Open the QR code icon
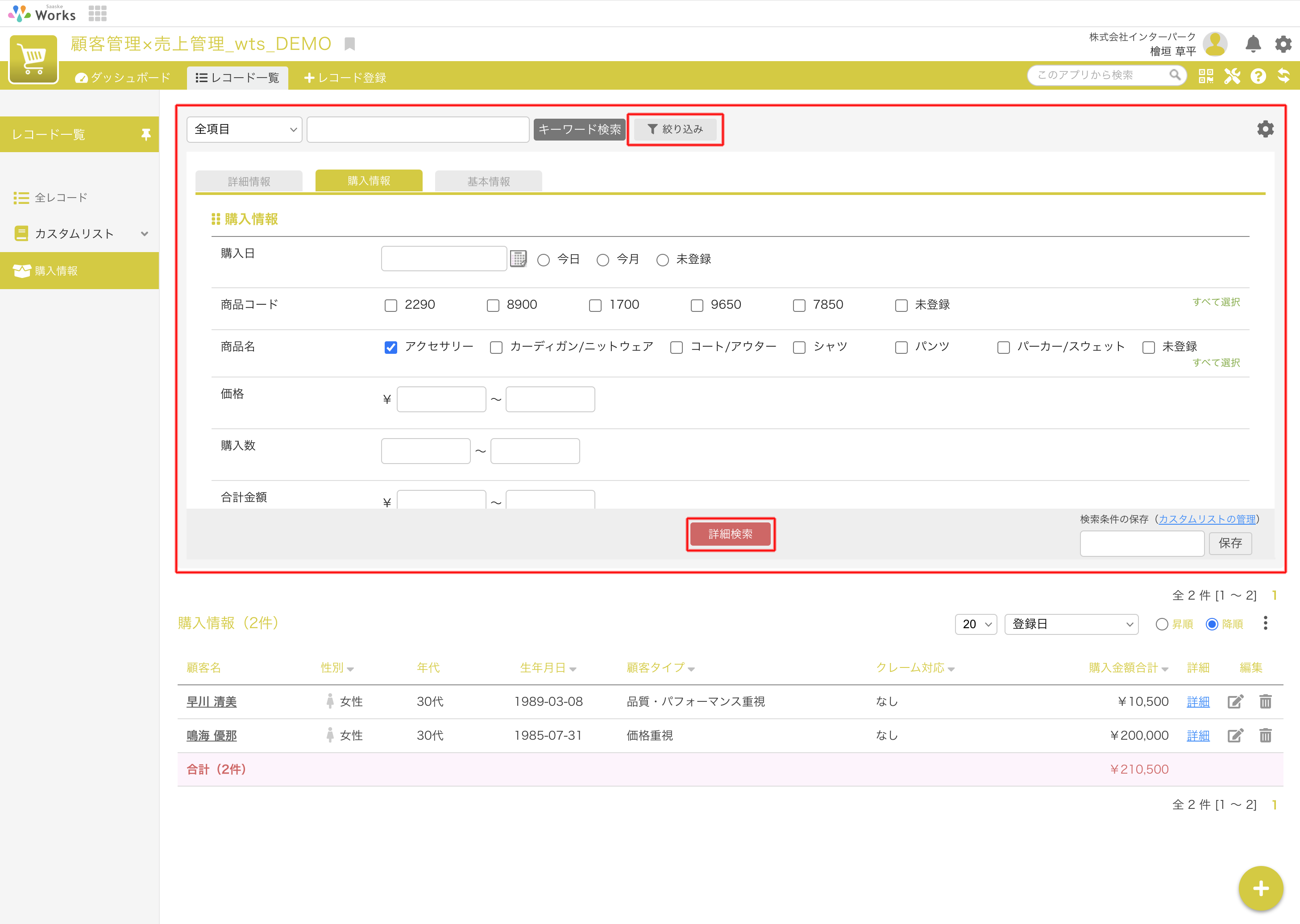 pos(1205,76)
